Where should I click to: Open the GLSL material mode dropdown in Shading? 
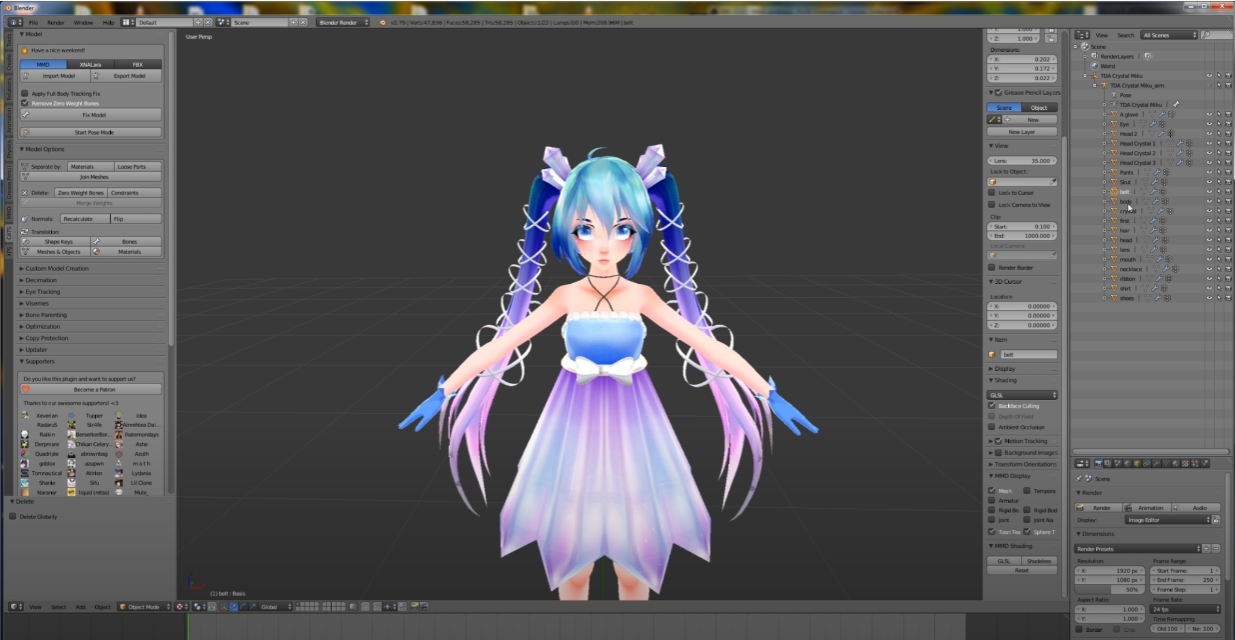pyautogui.click(x=1022, y=395)
